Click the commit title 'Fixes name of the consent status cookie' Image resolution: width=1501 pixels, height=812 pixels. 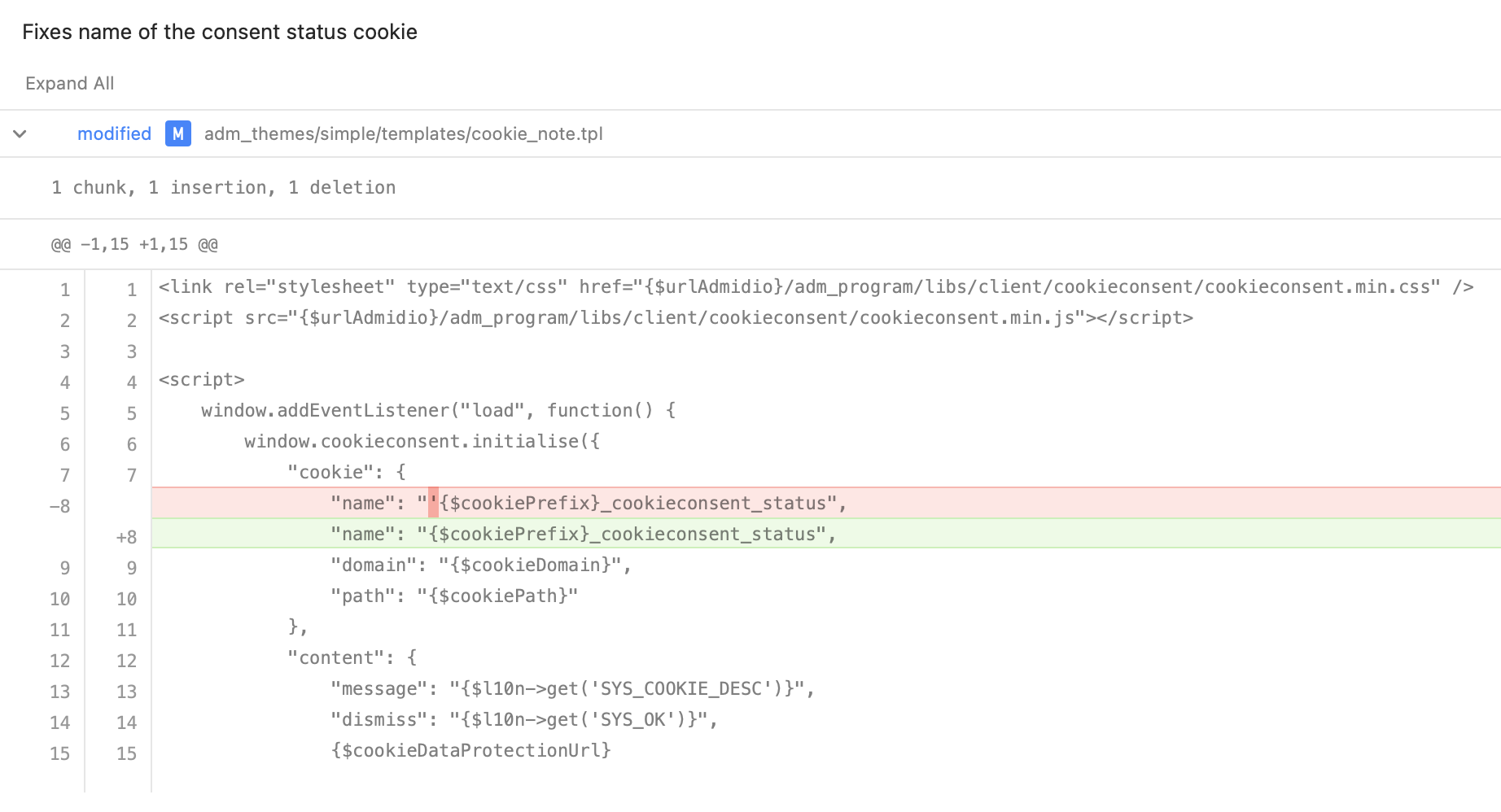click(220, 32)
